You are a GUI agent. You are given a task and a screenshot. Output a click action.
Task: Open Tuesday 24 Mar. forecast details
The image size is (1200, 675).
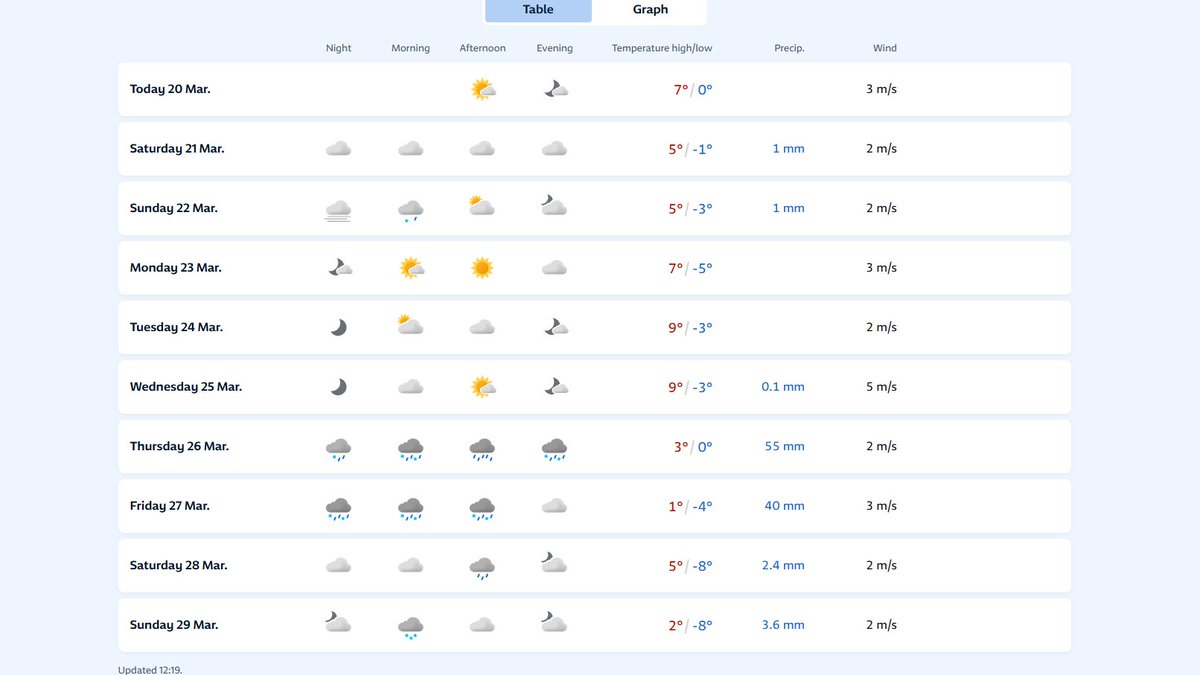594,327
